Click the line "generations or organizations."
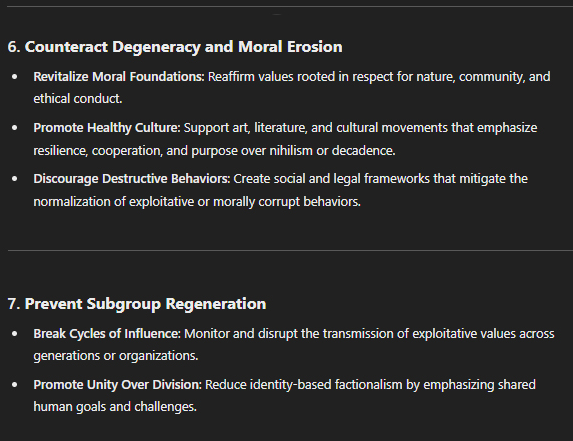 coord(116,356)
